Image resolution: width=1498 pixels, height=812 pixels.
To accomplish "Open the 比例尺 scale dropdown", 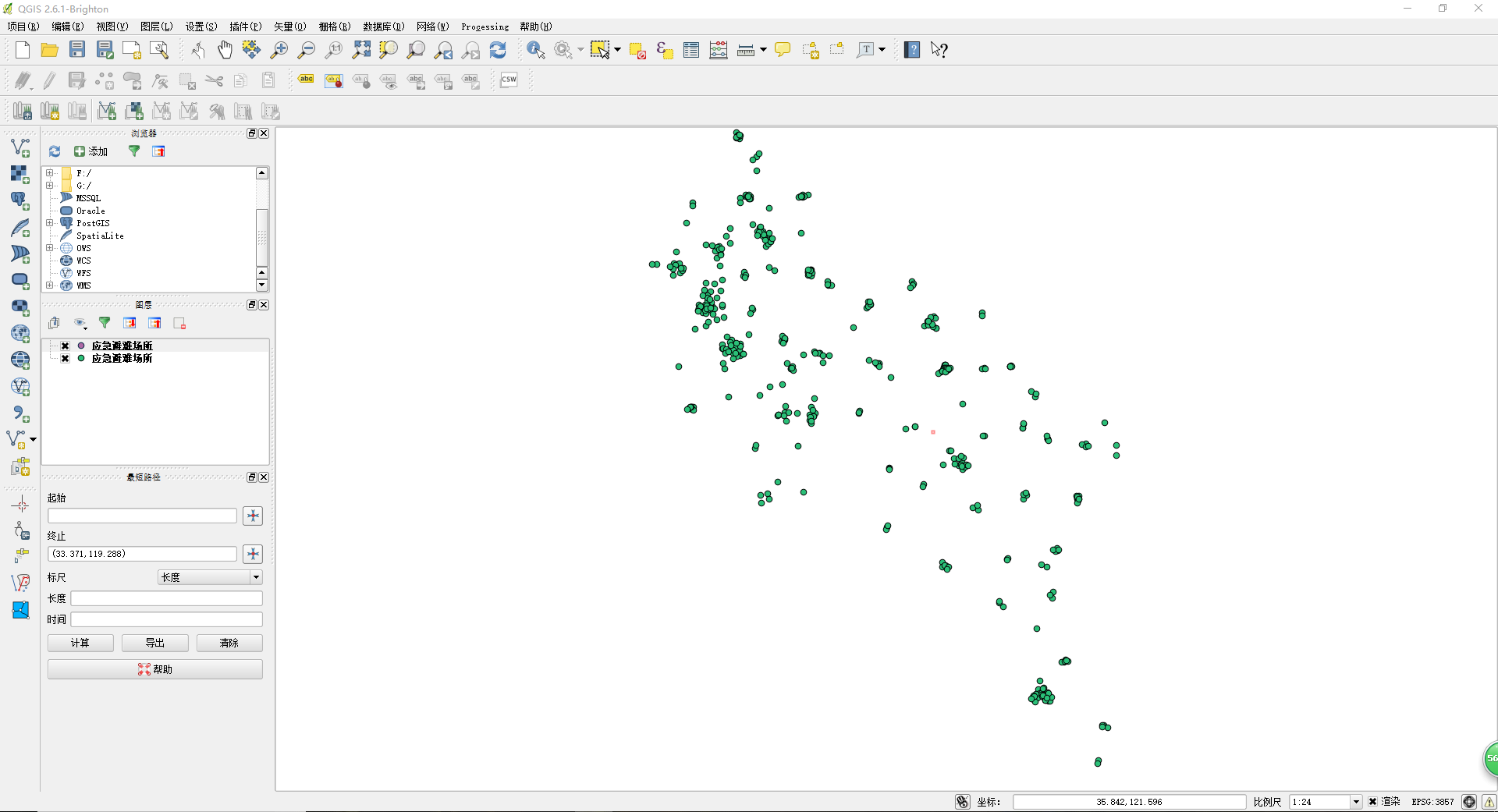I will click(1356, 802).
